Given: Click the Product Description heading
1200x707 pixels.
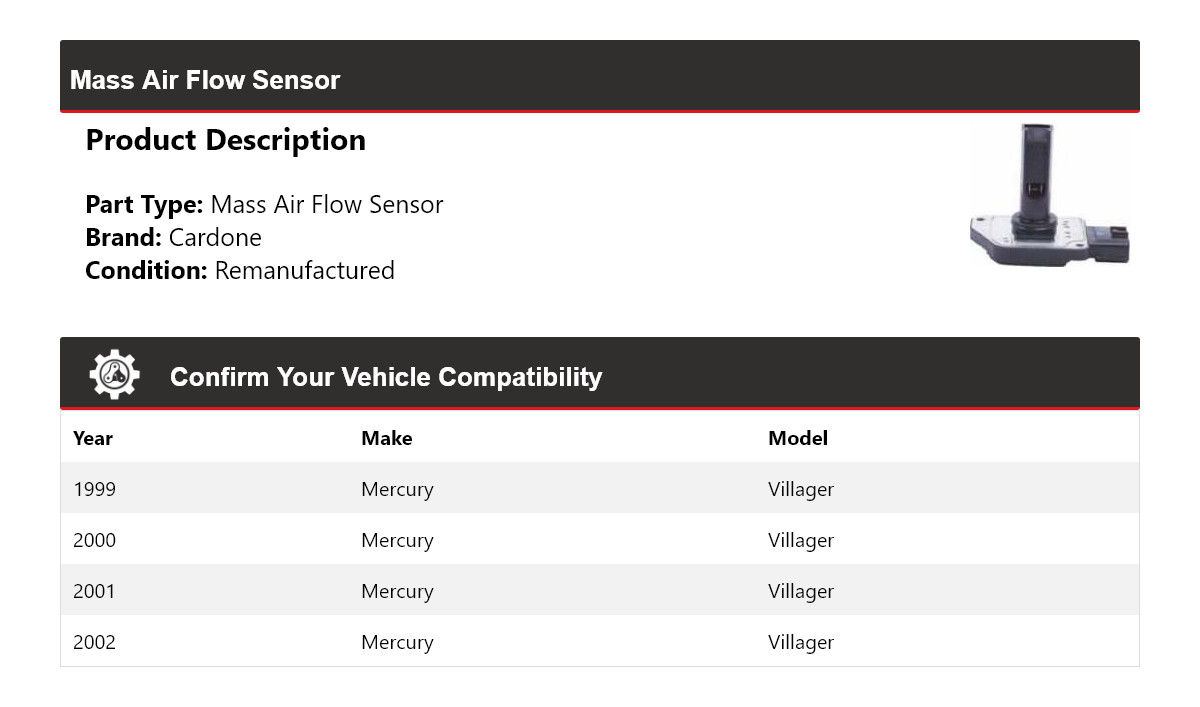Looking at the screenshot, I should pos(225,140).
